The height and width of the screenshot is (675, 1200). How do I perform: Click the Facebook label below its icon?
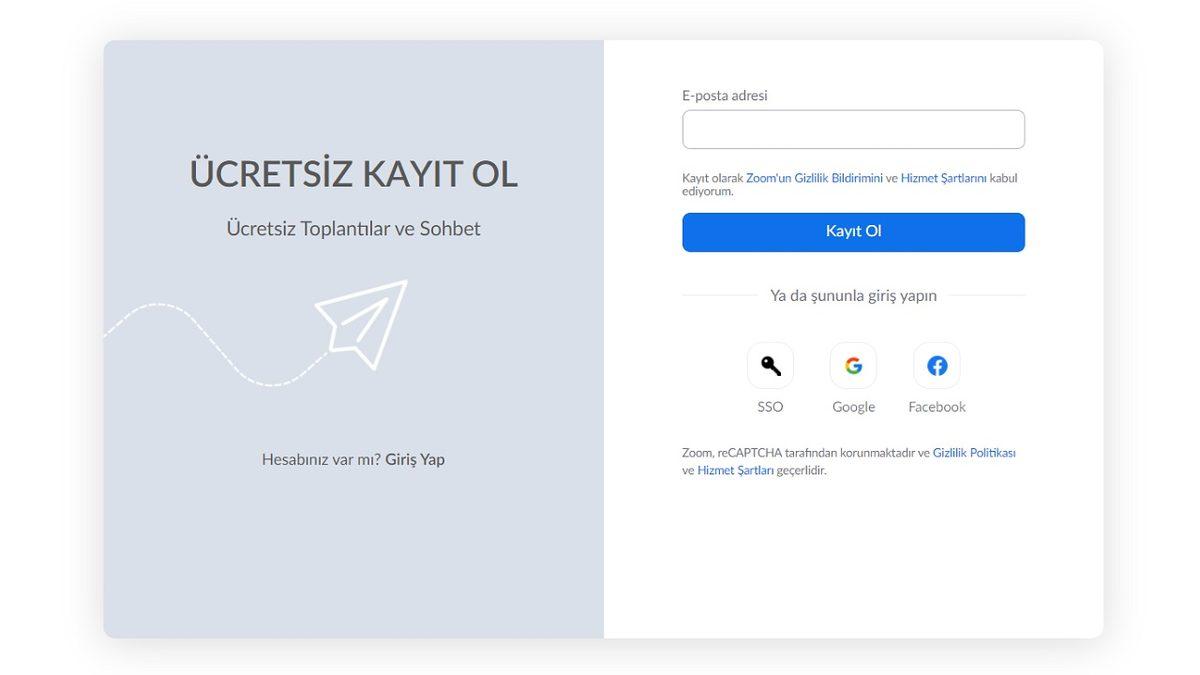(936, 406)
